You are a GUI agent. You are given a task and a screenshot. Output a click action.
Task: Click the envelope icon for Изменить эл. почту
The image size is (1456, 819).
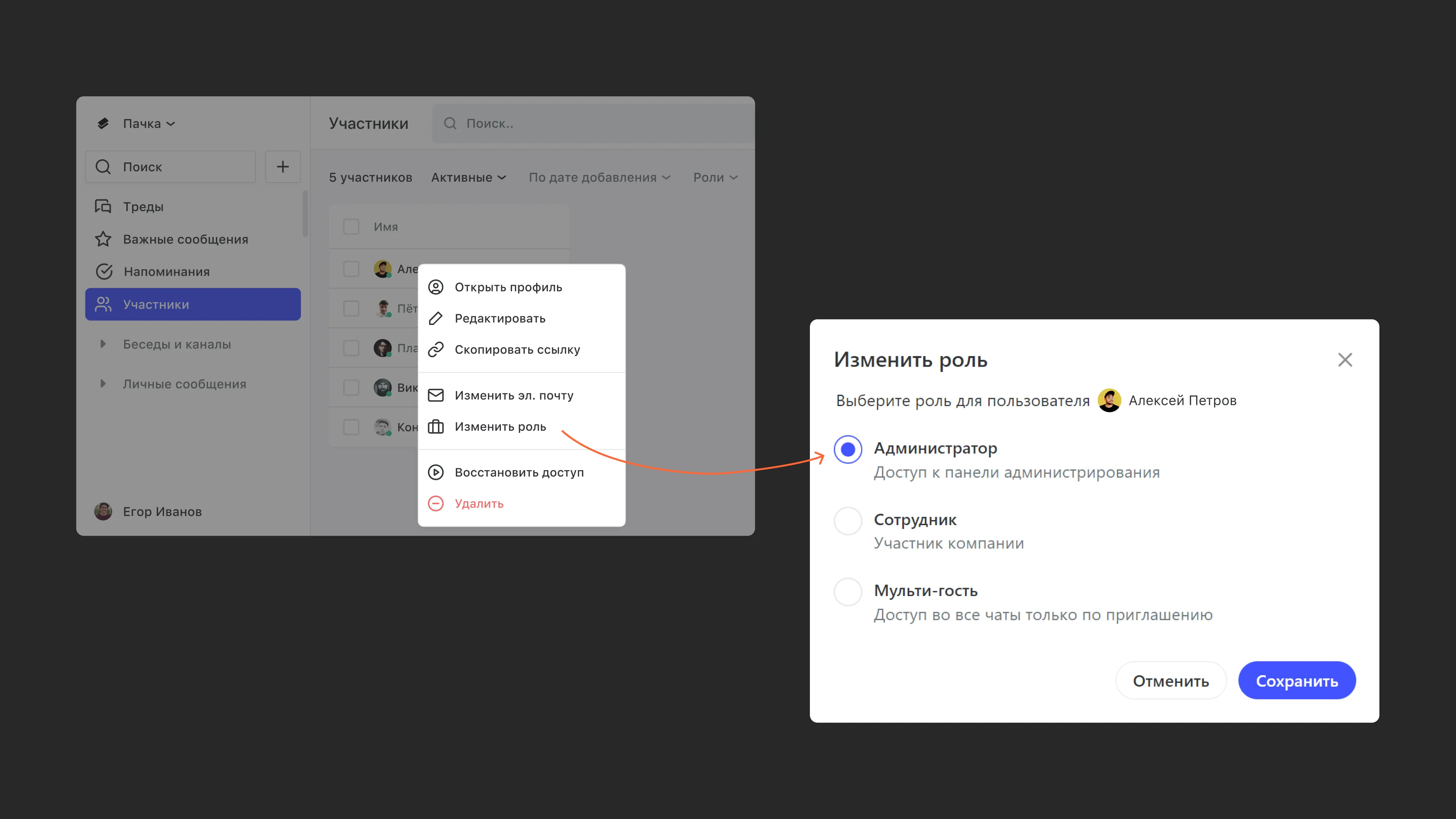[x=435, y=395]
